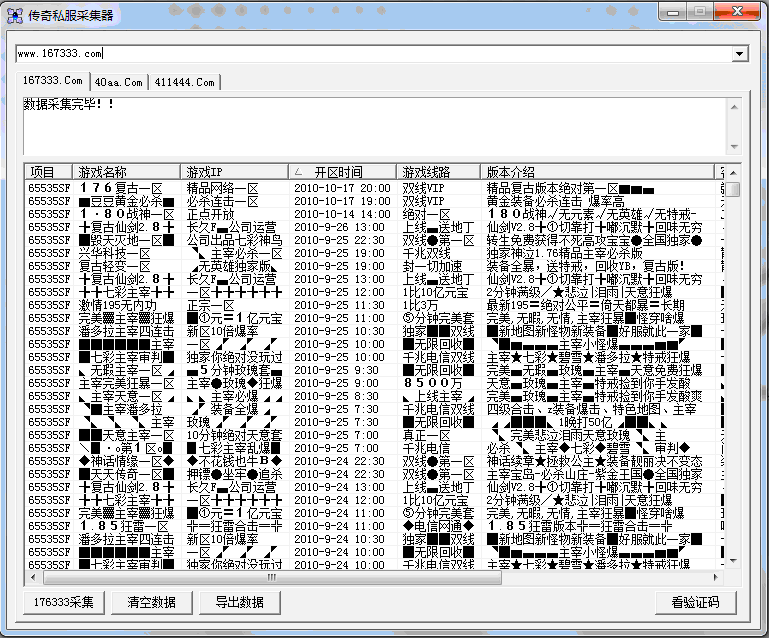The image size is (769, 638).
Task: Click the 导出数据 export button
Action: click(x=239, y=602)
